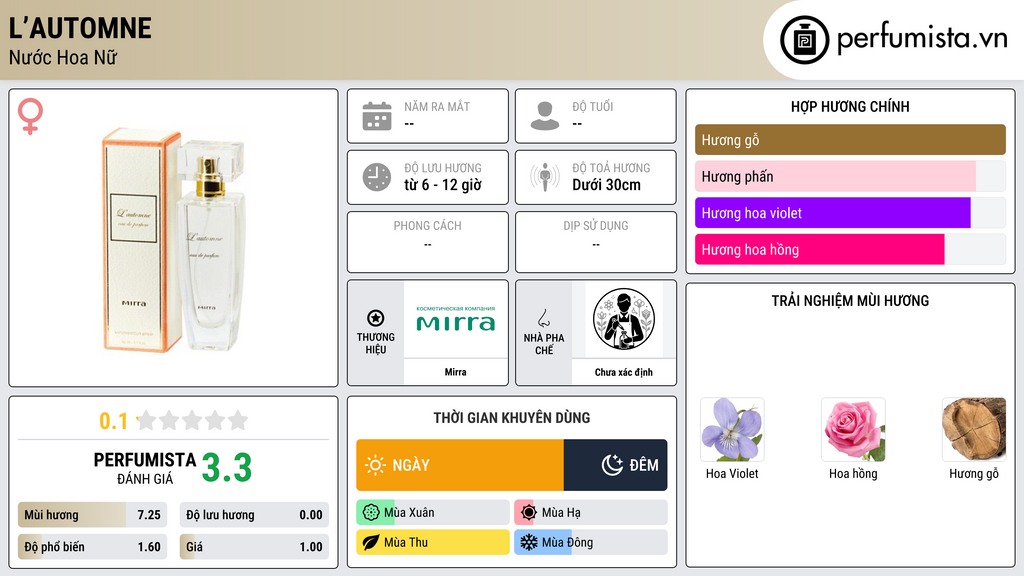Select the Hoa hồng rose note image
Screen dimensions: 1024x576
click(853, 430)
